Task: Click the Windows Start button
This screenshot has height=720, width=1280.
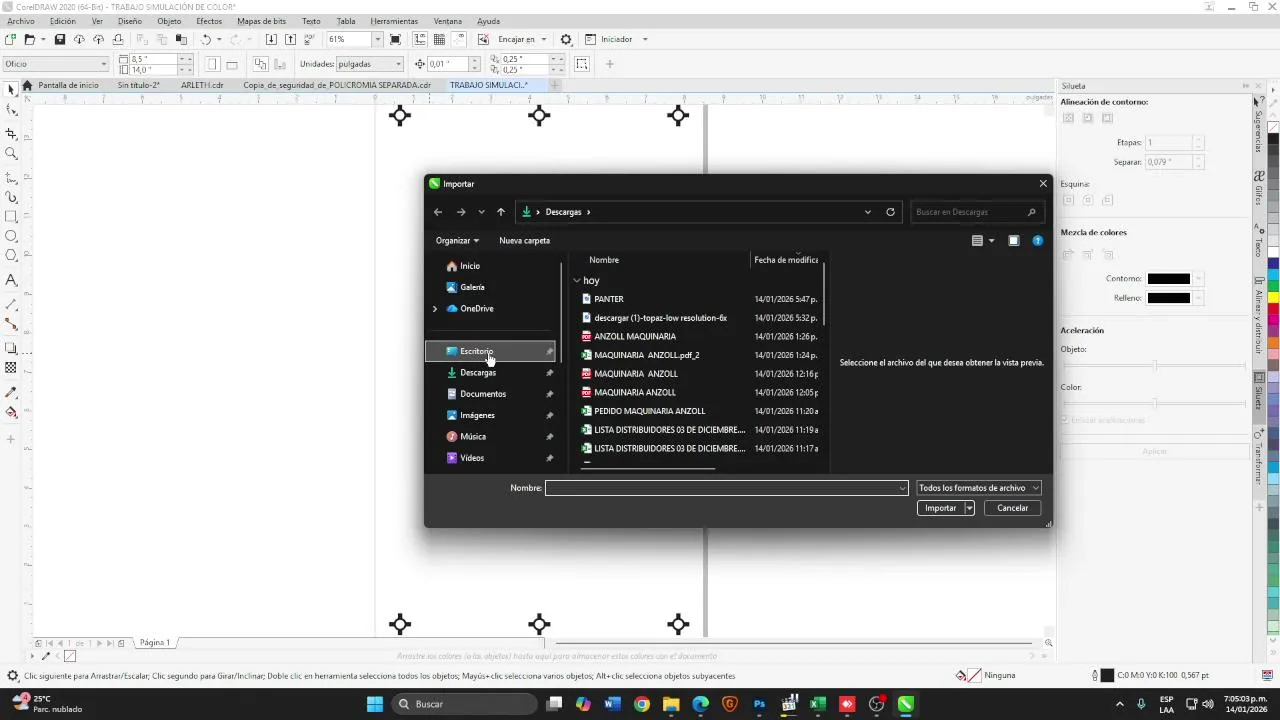Action: (375, 704)
